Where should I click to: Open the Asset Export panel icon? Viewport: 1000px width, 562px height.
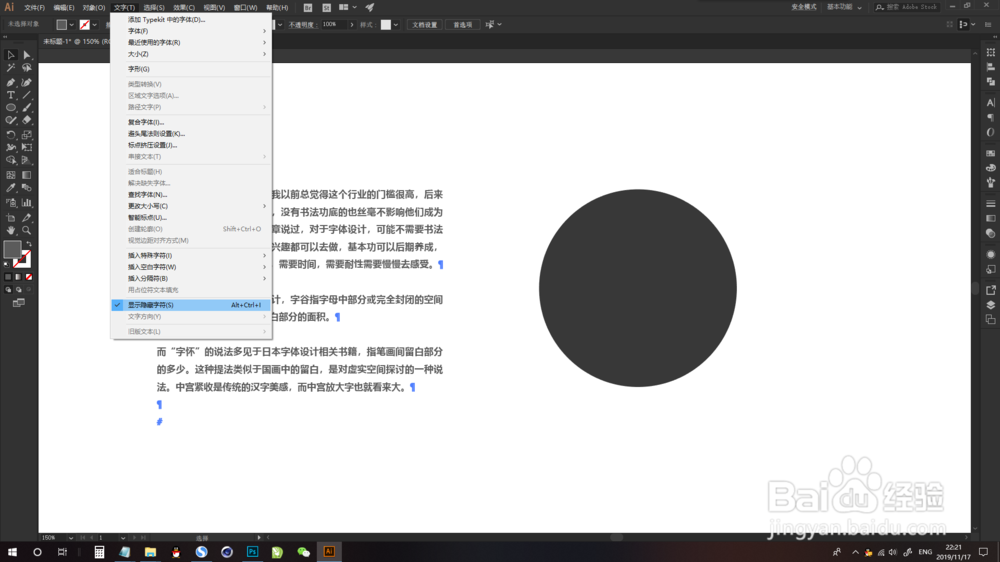[x=990, y=290]
